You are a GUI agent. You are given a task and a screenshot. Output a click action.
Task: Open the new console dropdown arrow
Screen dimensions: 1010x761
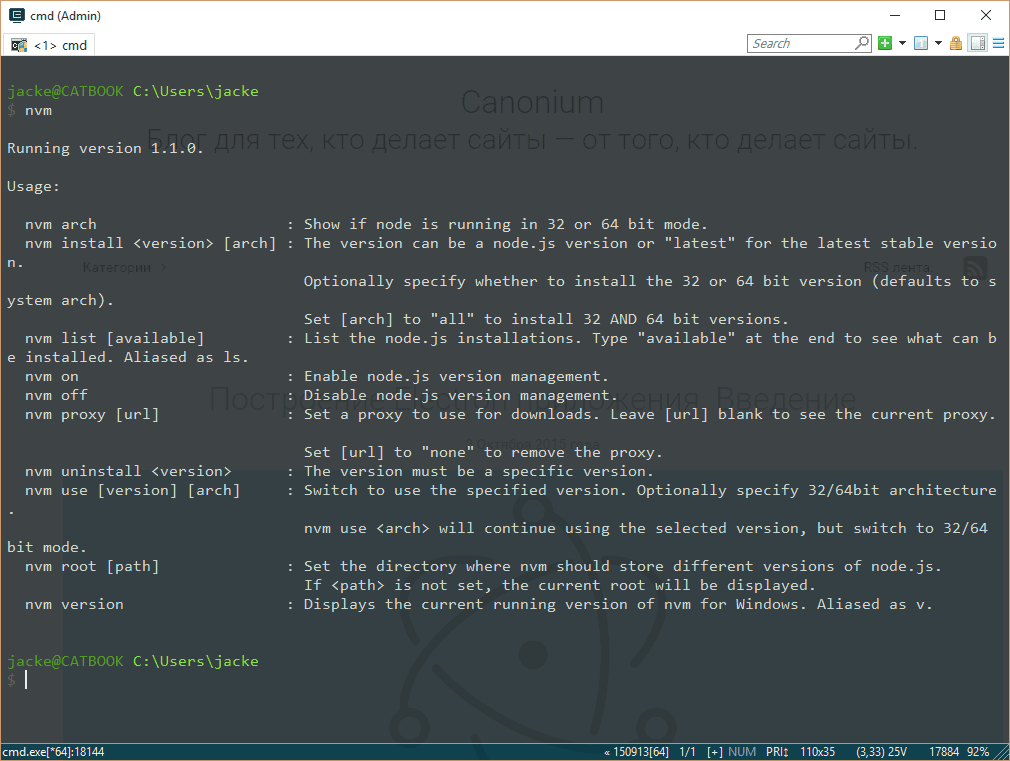point(902,43)
